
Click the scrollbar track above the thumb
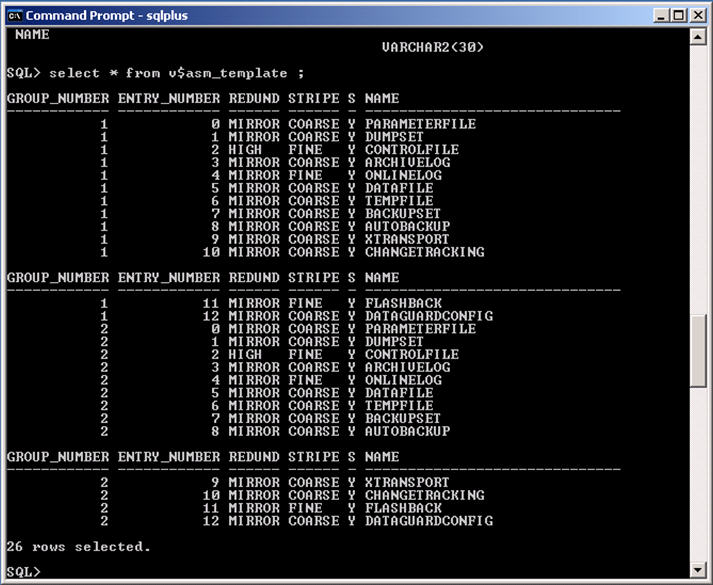[698, 180]
